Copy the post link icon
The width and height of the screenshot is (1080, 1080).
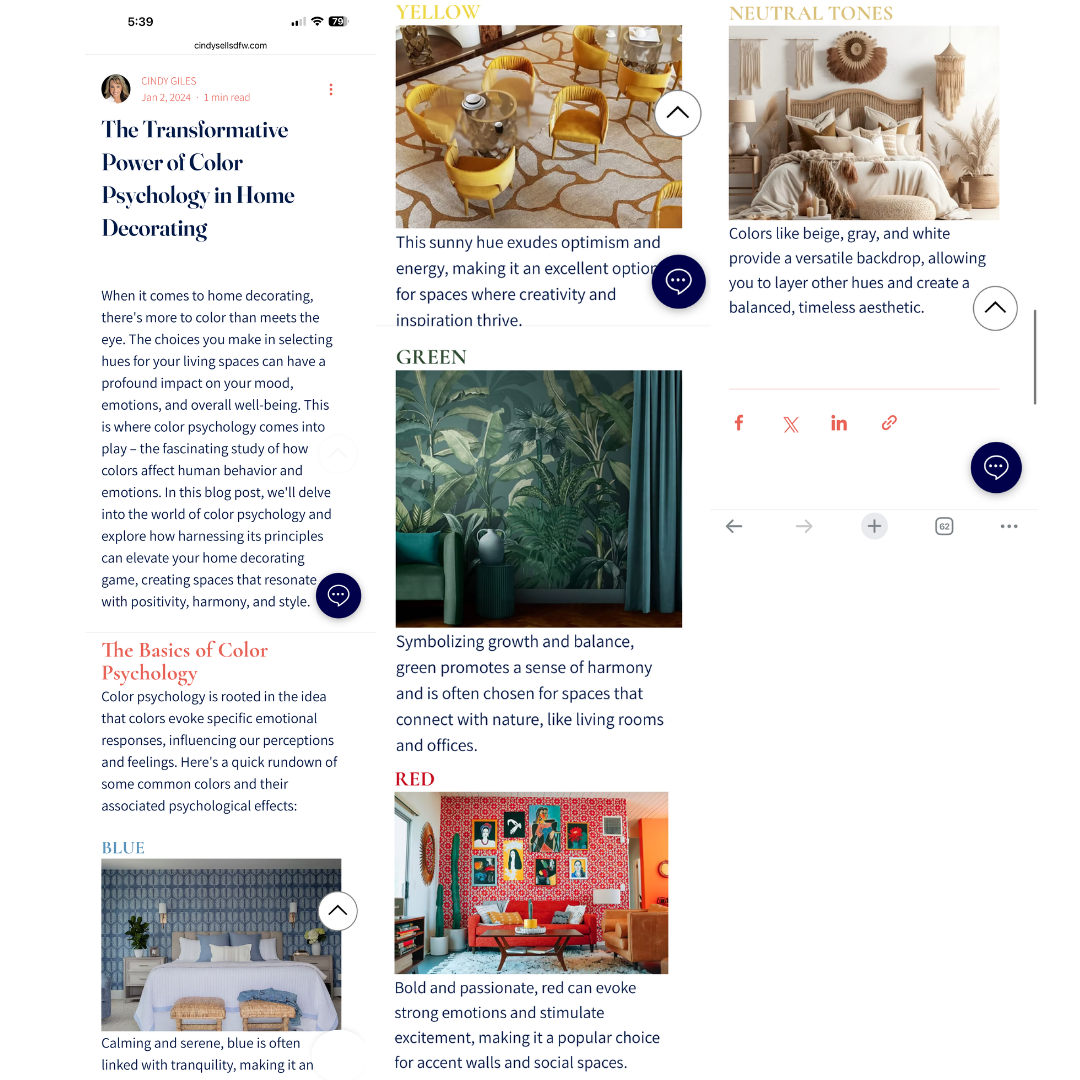click(x=889, y=423)
